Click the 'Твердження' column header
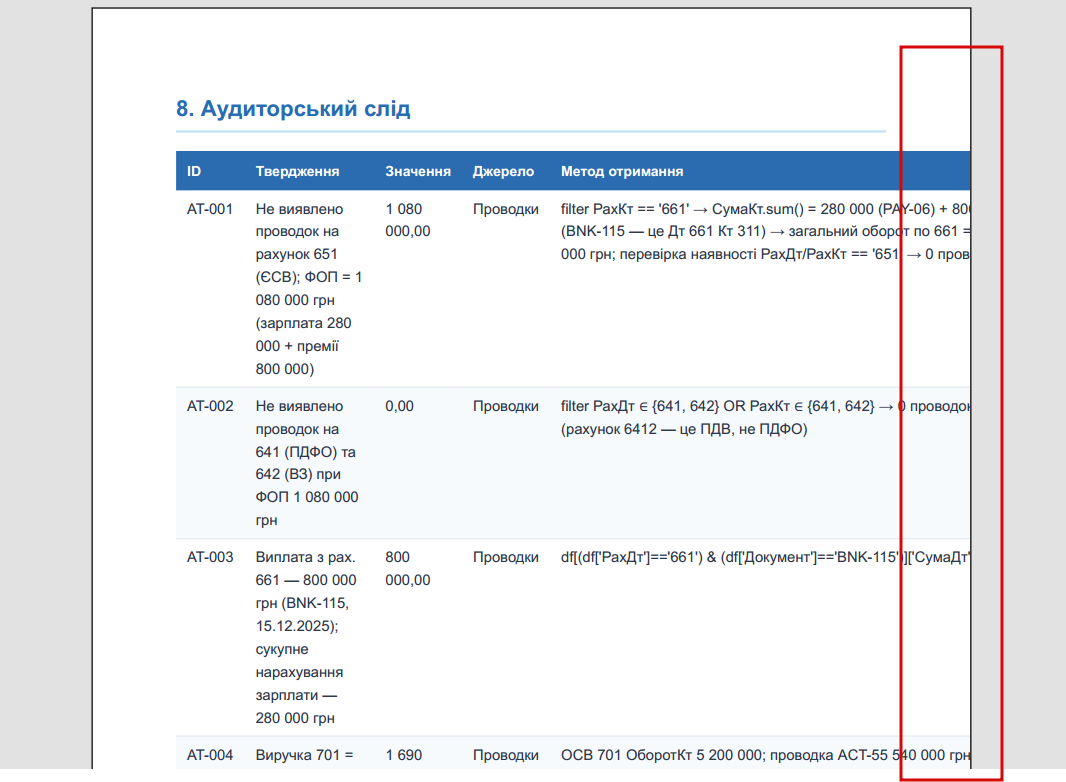 click(x=297, y=171)
